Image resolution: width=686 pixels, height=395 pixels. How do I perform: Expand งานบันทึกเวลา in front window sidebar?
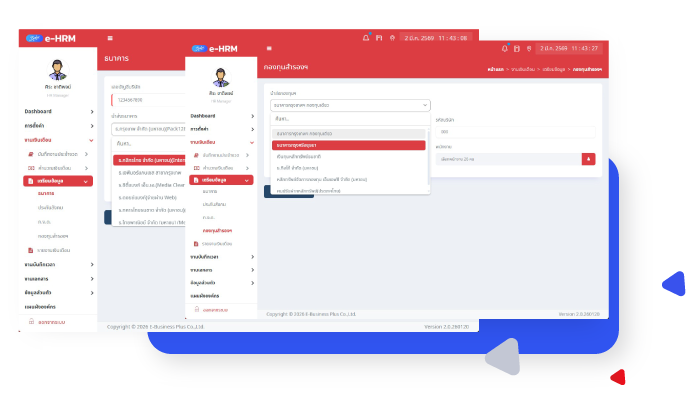pyautogui.click(x=221, y=257)
